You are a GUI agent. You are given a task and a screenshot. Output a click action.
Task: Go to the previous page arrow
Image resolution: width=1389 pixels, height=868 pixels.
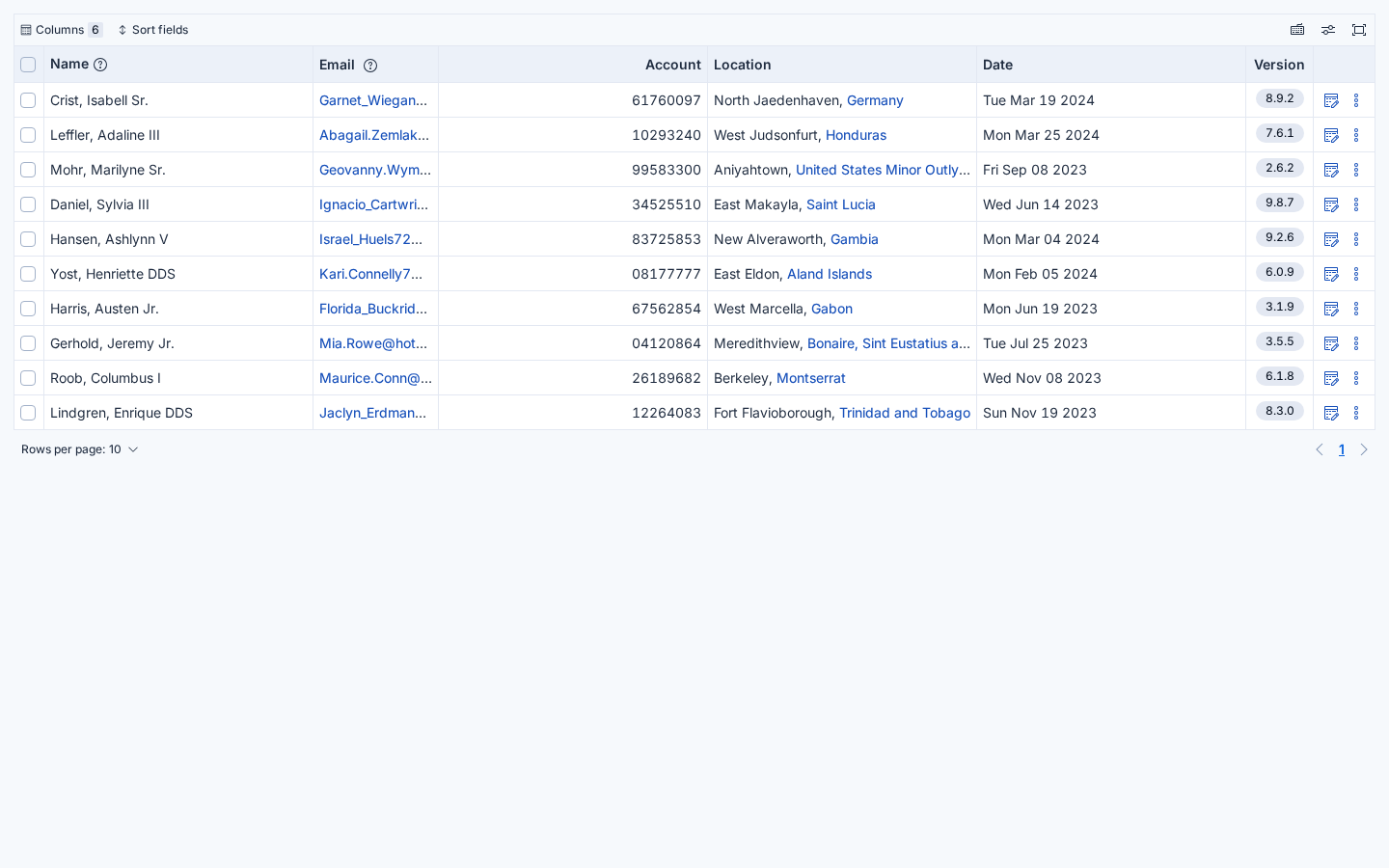[x=1320, y=449]
